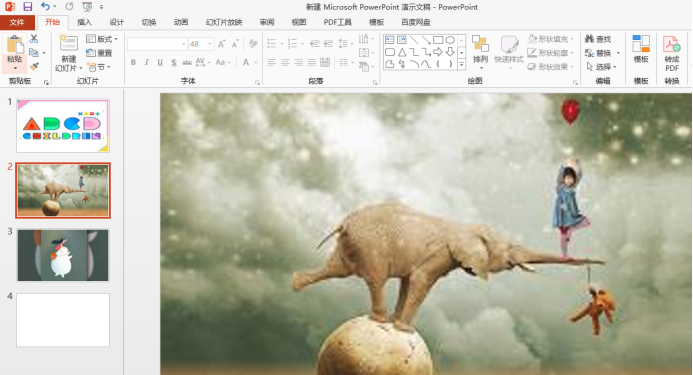Toggle Strikethrough abc formatting

187,62
